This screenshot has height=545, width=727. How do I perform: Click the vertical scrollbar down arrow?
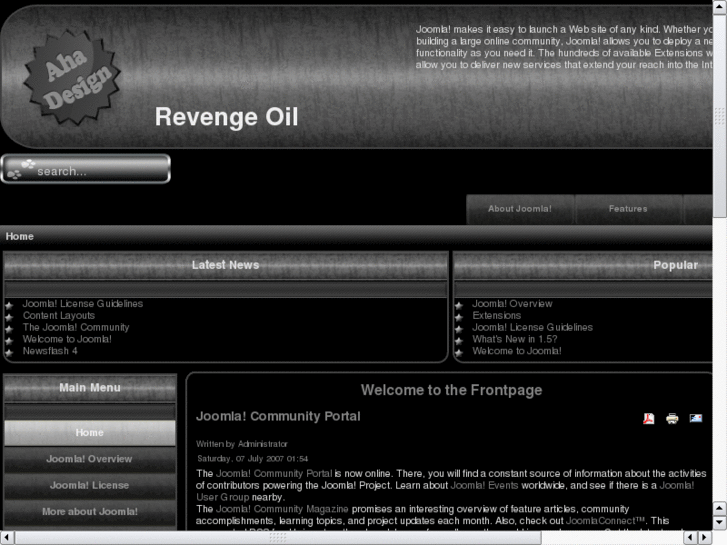pyautogui.click(x=720, y=523)
